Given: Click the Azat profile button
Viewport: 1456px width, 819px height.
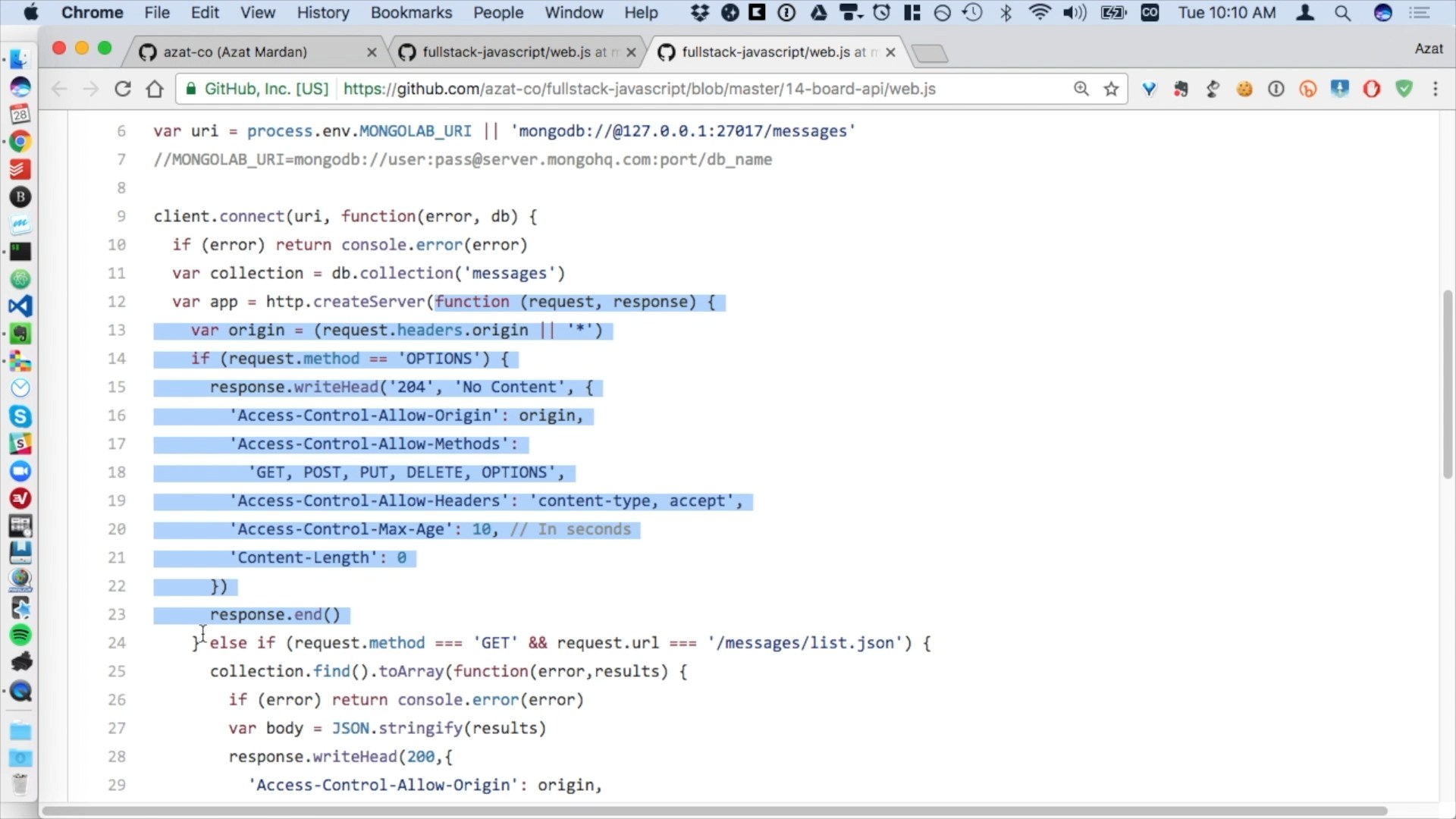Looking at the screenshot, I should (1429, 49).
